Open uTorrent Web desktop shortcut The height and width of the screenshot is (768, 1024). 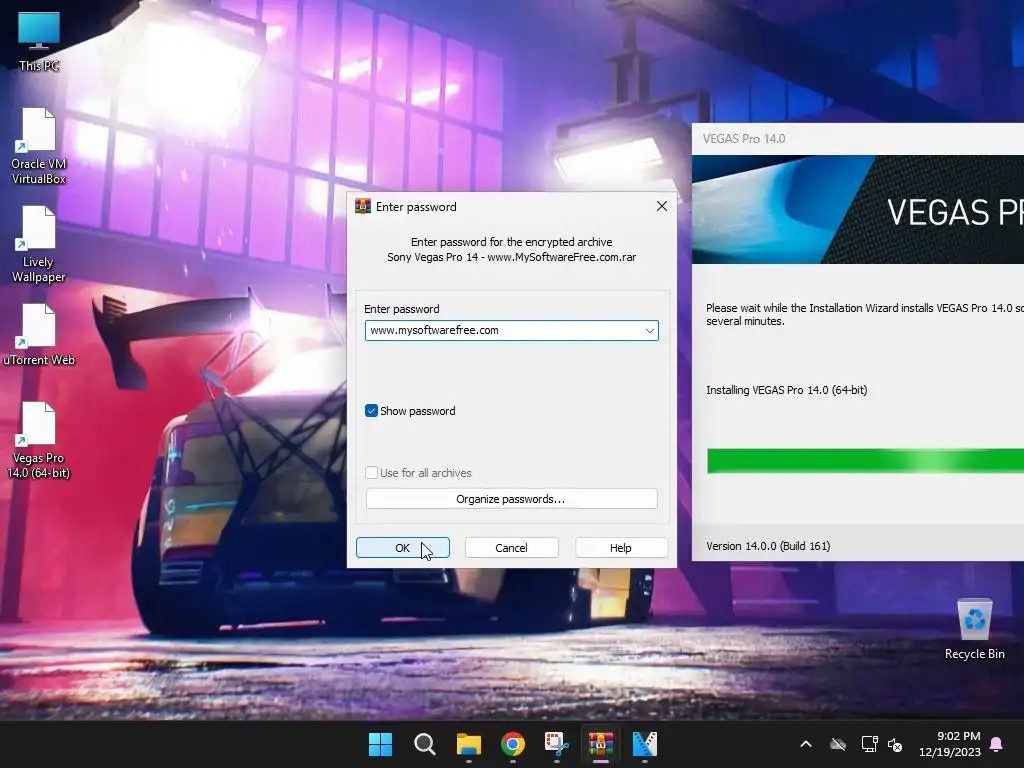39,334
